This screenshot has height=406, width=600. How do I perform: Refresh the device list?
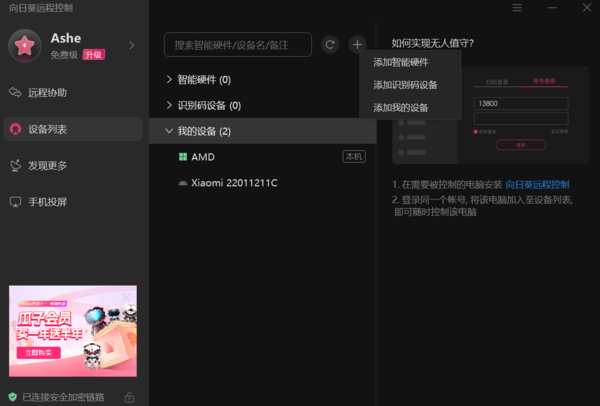[330, 45]
